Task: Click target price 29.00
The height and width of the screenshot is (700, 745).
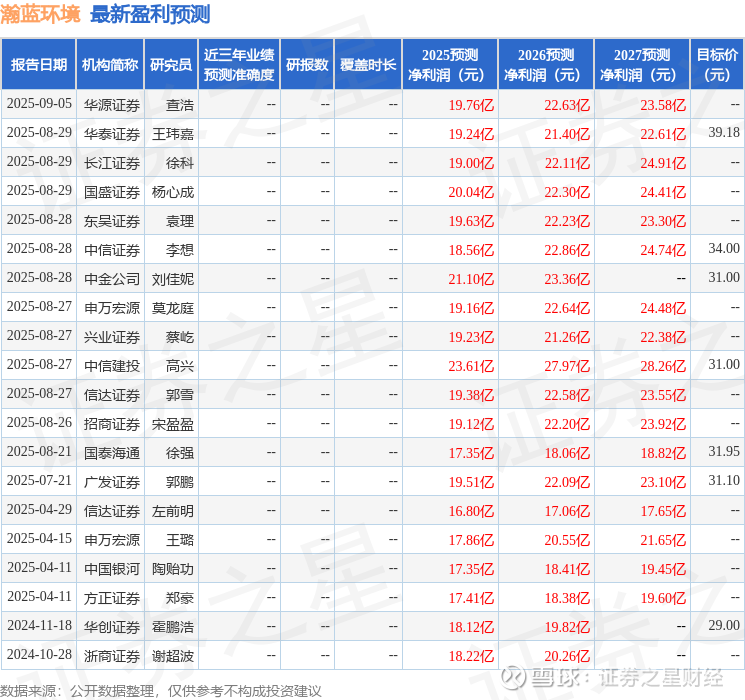Action: click(724, 625)
